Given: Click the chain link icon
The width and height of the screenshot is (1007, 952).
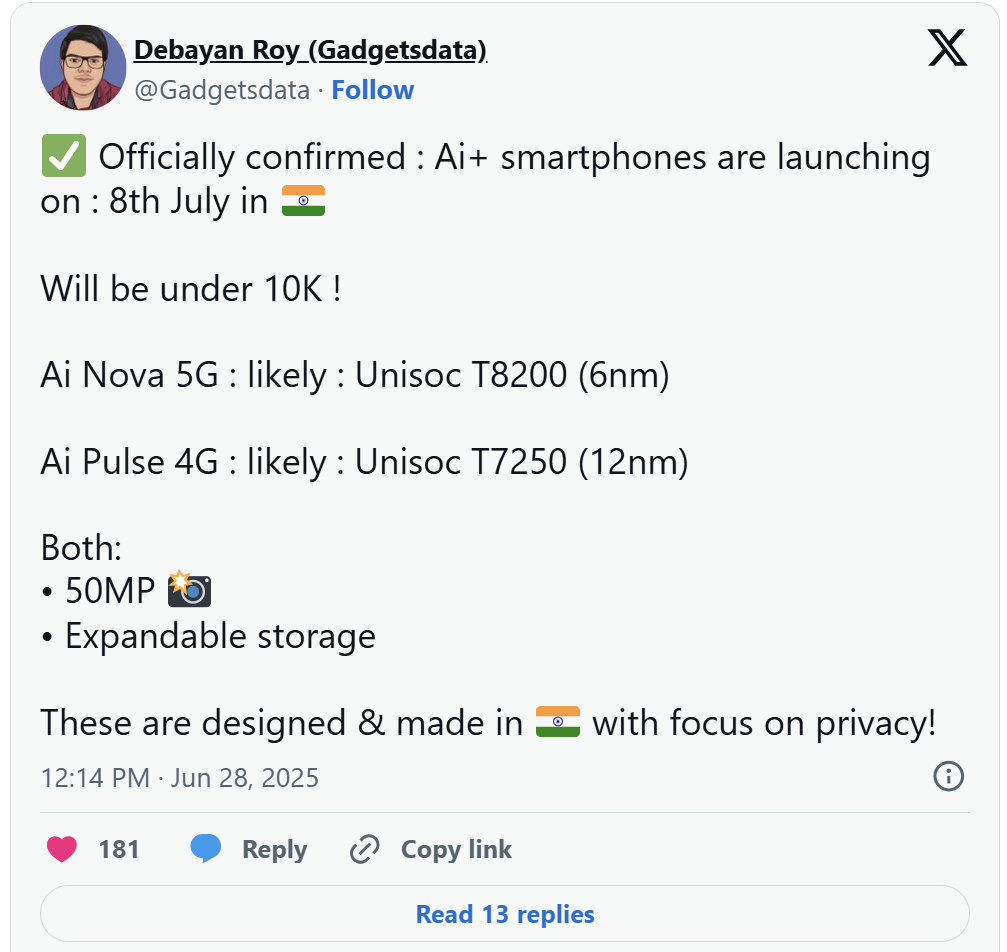Looking at the screenshot, I should [x=364, y=849].
